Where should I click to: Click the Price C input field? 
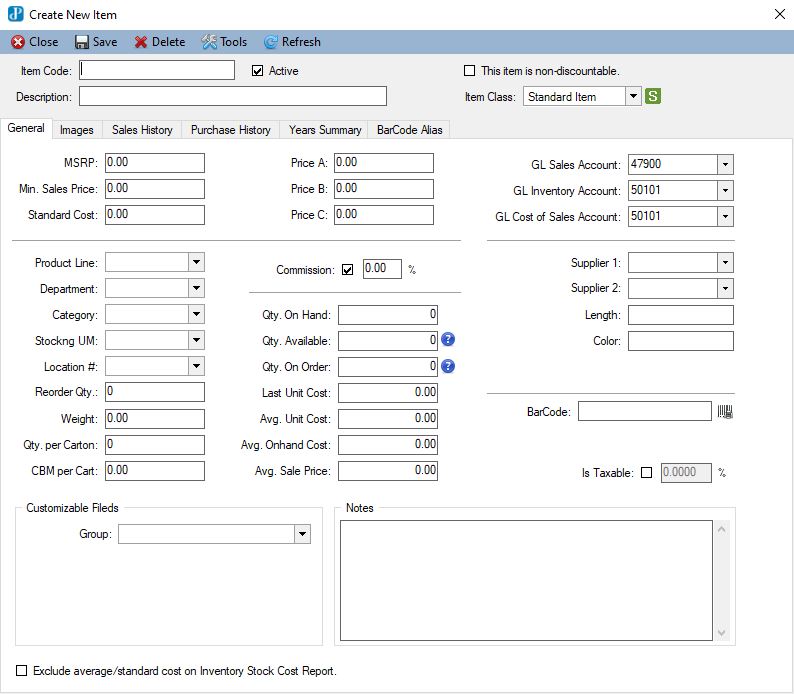tap(384, 215)
